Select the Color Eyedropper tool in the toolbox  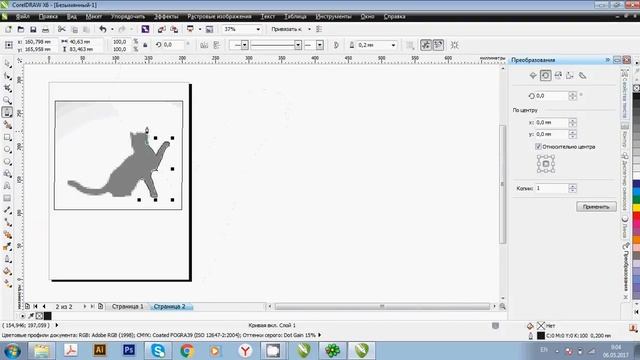point(7,247)
